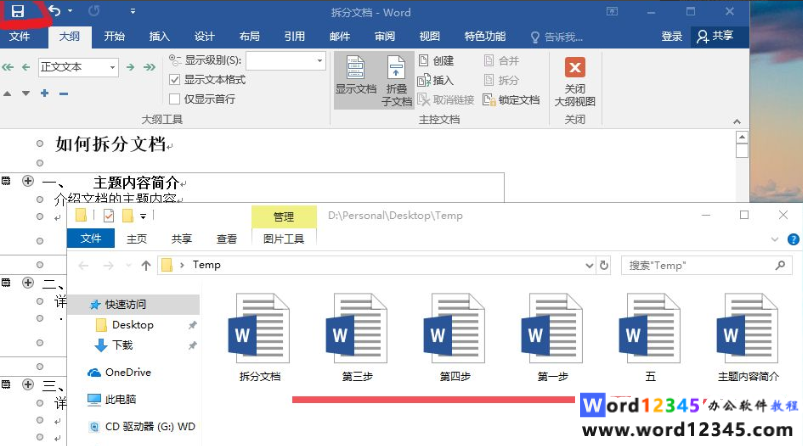Toggle the 显示文本格式 checkbox
Viewport: 803px width, 446px height.
click(175, 80)
